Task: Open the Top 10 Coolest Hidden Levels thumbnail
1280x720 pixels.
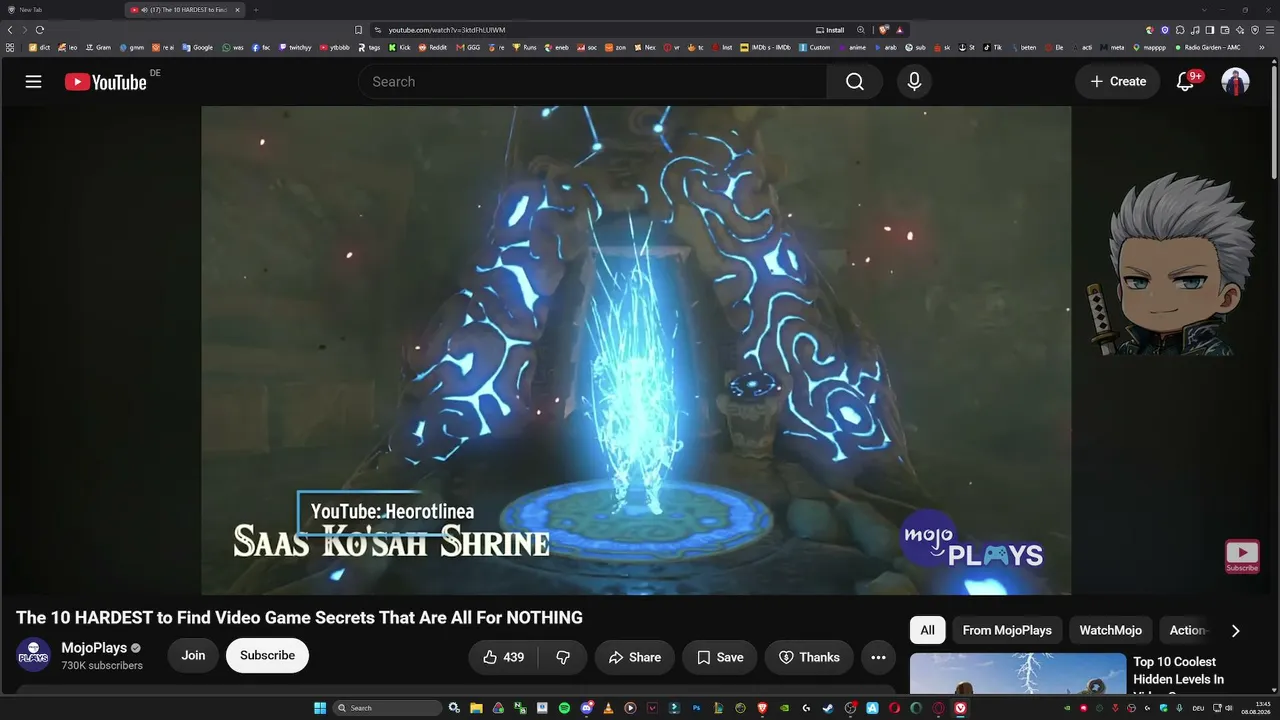Action: [x=1018, y=674]
